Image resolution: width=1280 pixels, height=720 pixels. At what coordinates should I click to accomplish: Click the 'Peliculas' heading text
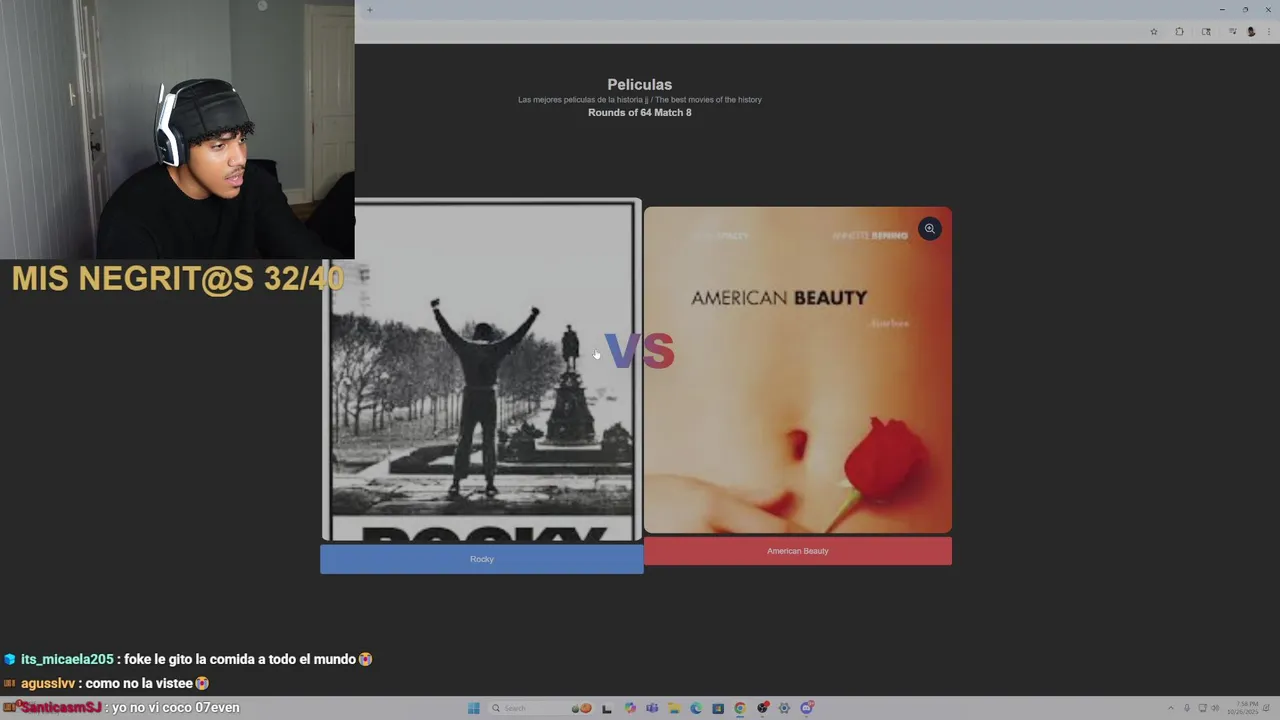click(x=640, y=85)
